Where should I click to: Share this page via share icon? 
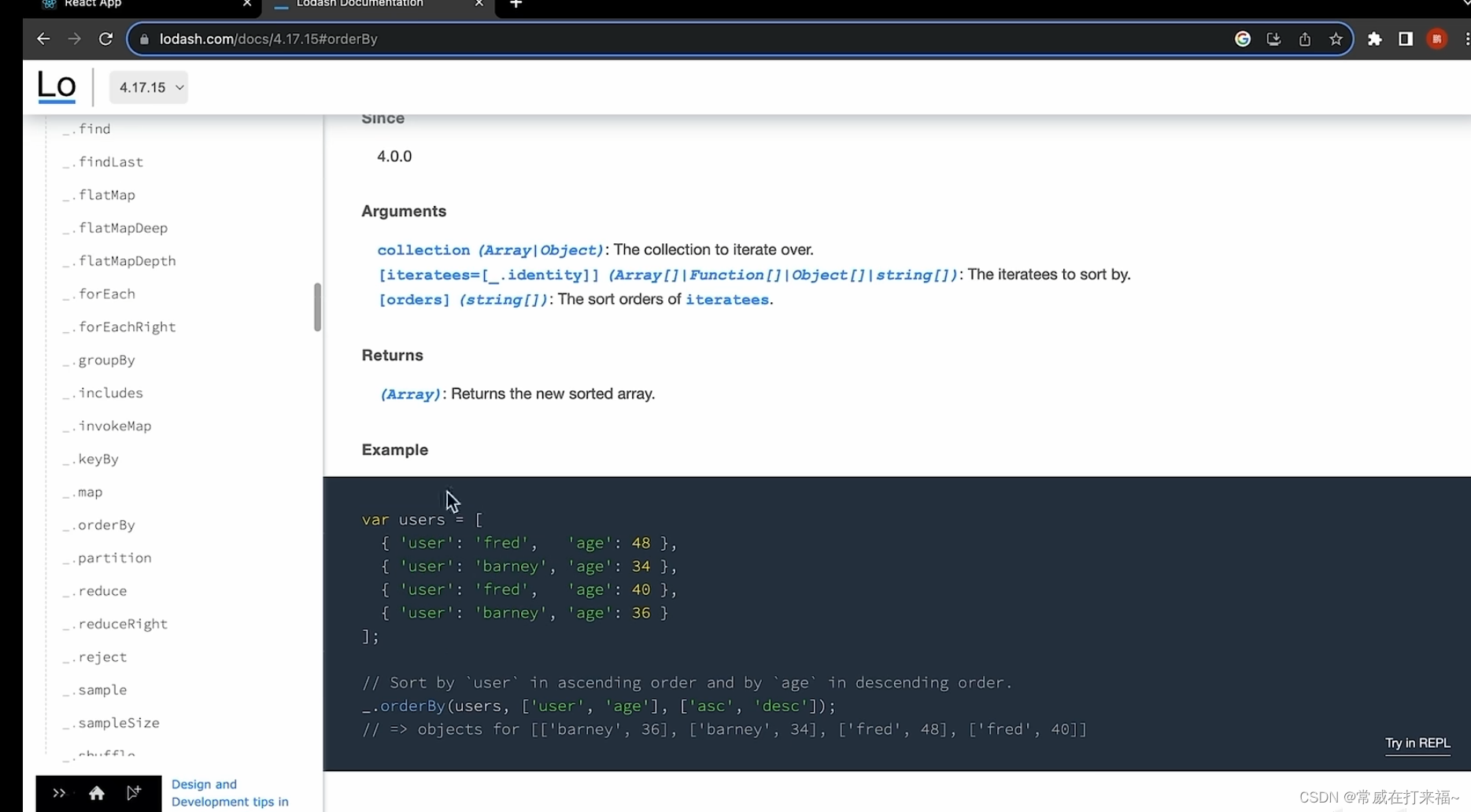pos(1305,39)
